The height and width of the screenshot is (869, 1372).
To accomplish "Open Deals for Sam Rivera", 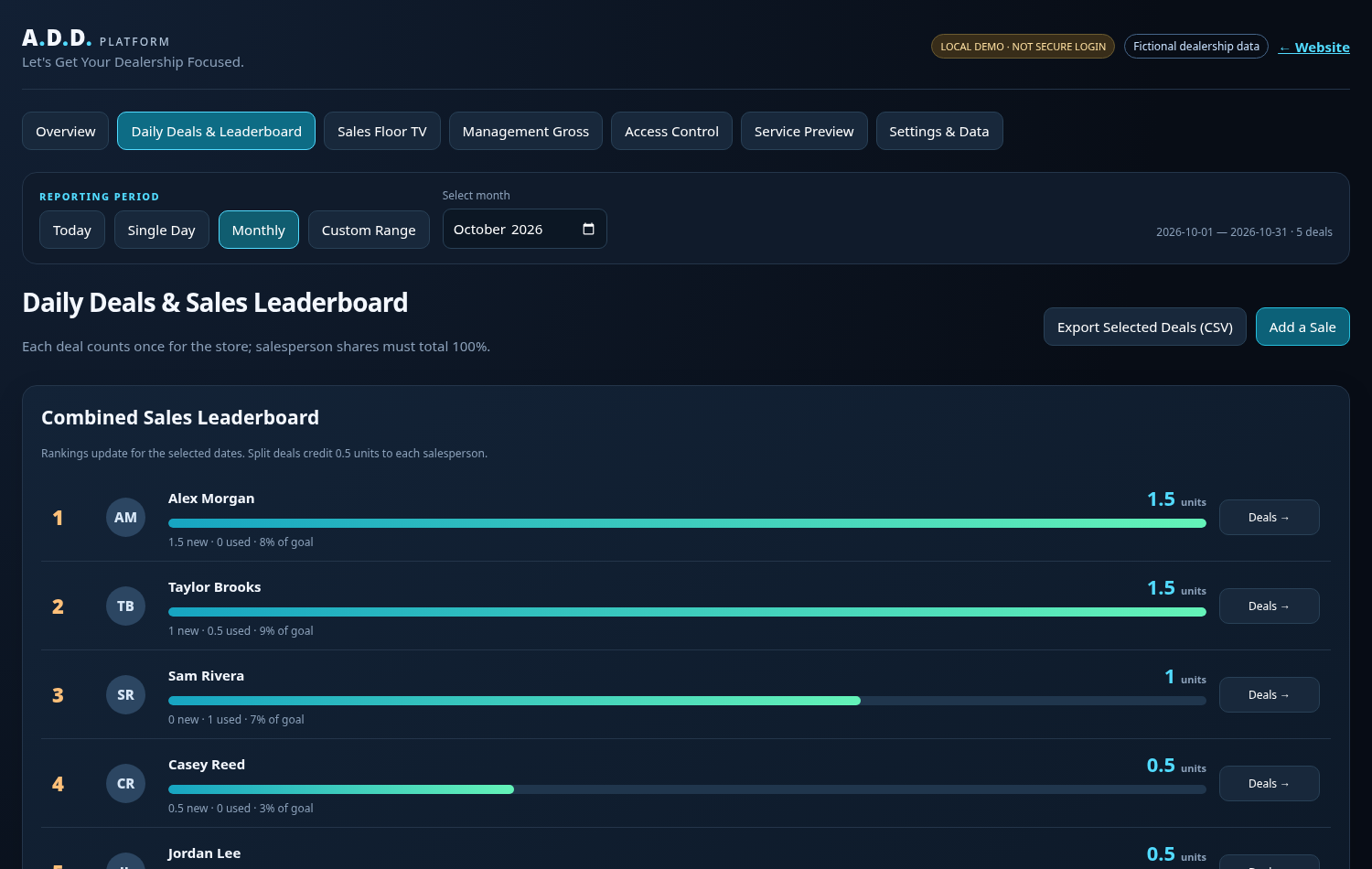I will click(x=1269, y=694).
